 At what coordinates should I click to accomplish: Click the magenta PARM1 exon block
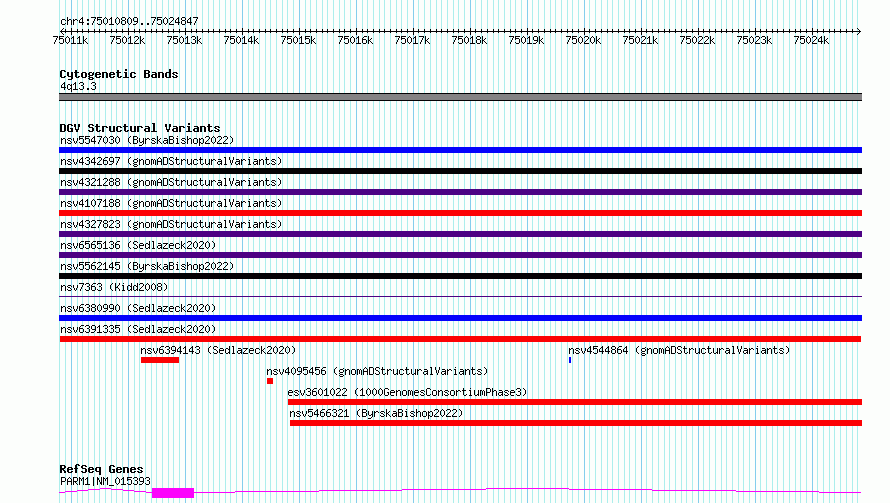pyautogui.click(x=173, y=493)
